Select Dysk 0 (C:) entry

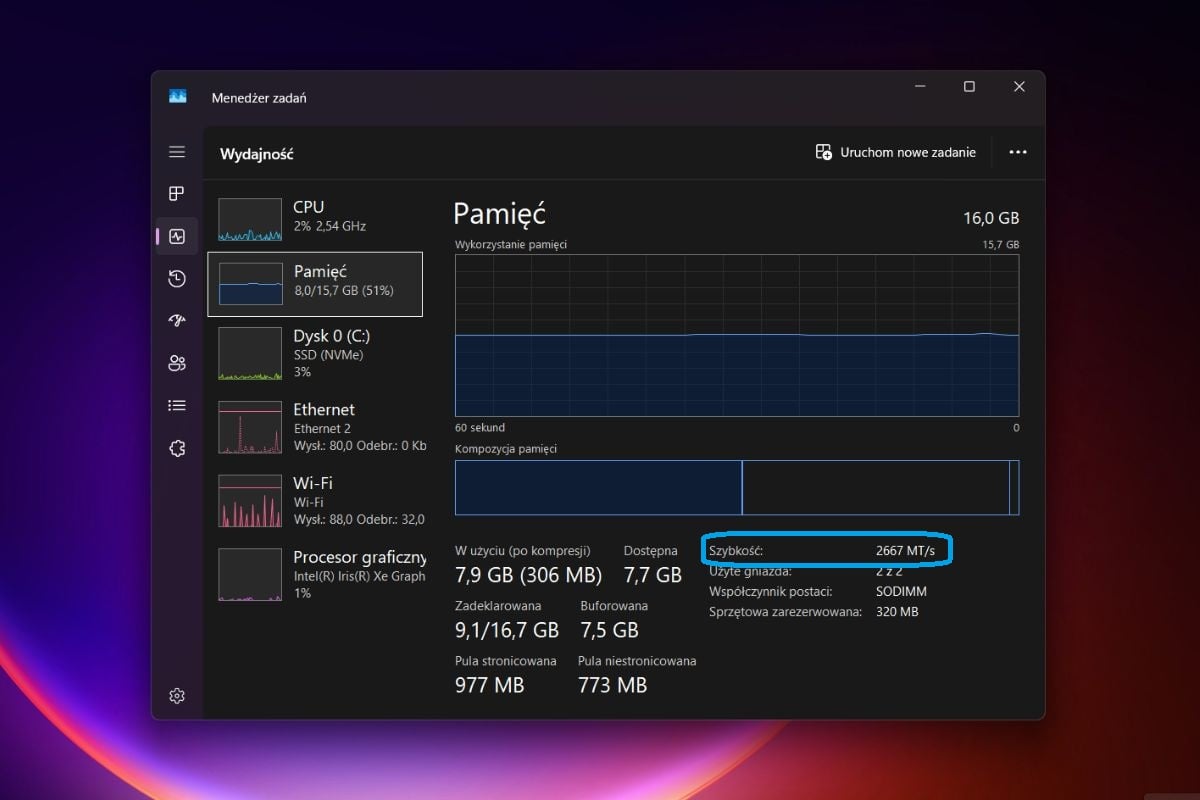[x=315, y=353]
